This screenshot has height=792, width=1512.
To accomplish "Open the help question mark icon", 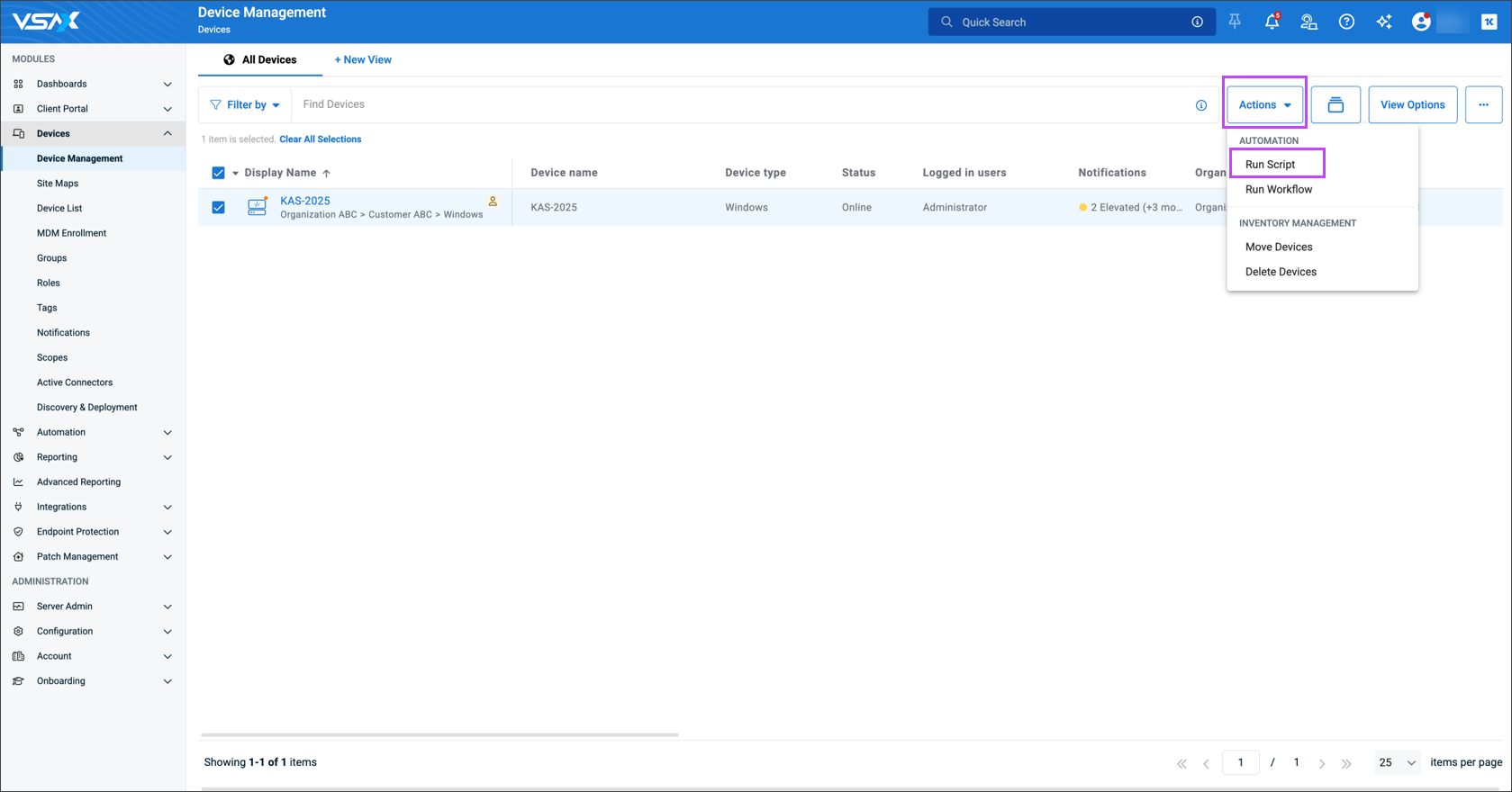I will point(1346,22).
